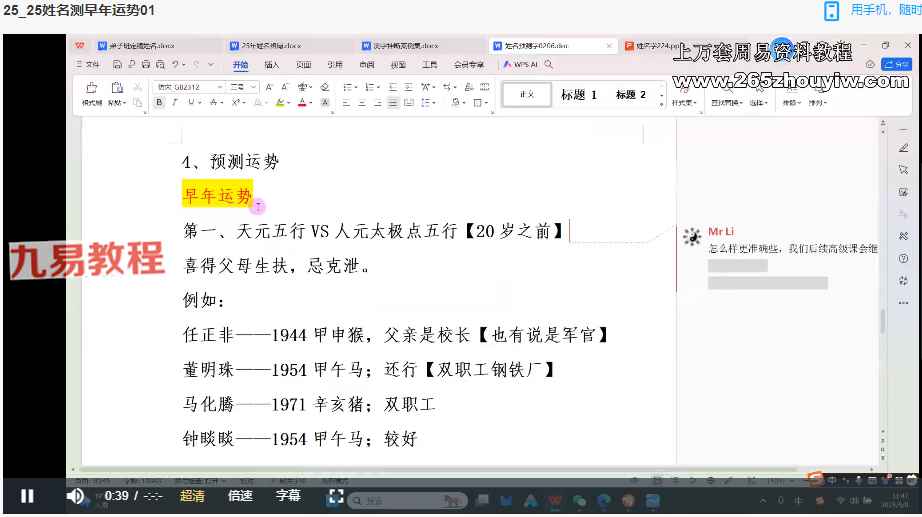Click the video volume speaker icon
922x517 pixels.
[75, 496]
